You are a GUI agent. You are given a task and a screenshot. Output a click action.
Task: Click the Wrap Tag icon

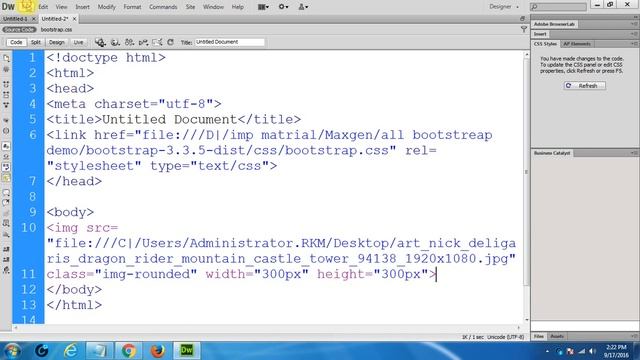pyautogui.click(x=6, y=213)
